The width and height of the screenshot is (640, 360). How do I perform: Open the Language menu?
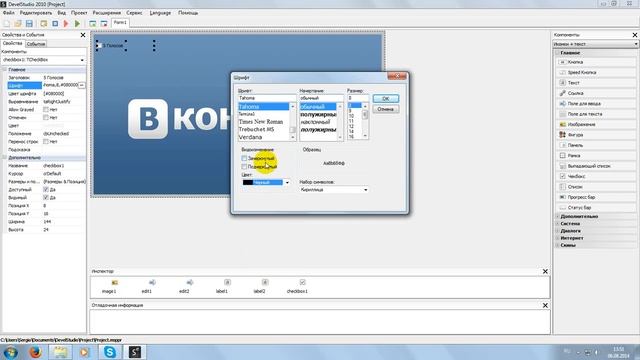pos(160,13)
